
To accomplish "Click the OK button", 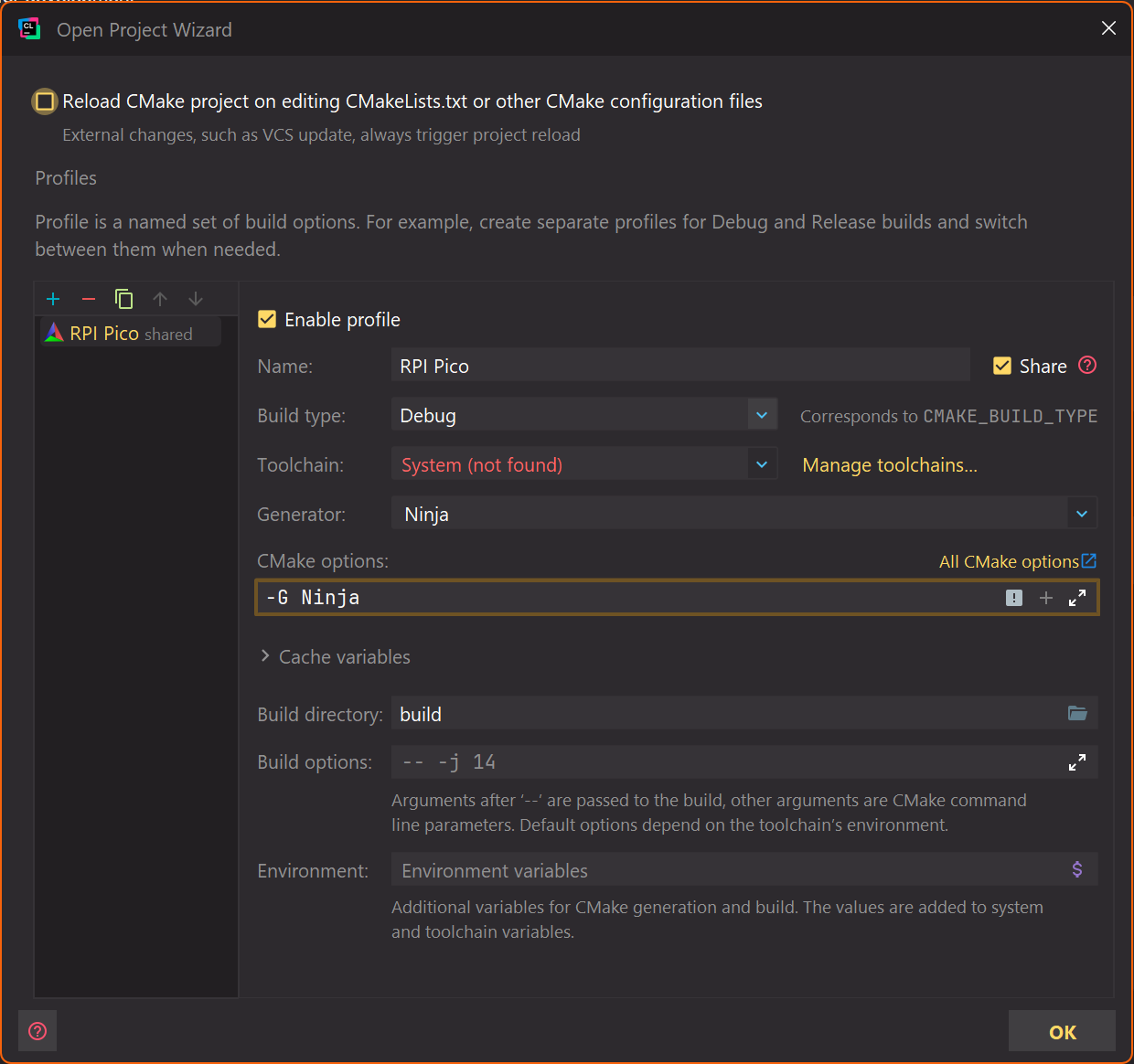I will point(1062,1031).
